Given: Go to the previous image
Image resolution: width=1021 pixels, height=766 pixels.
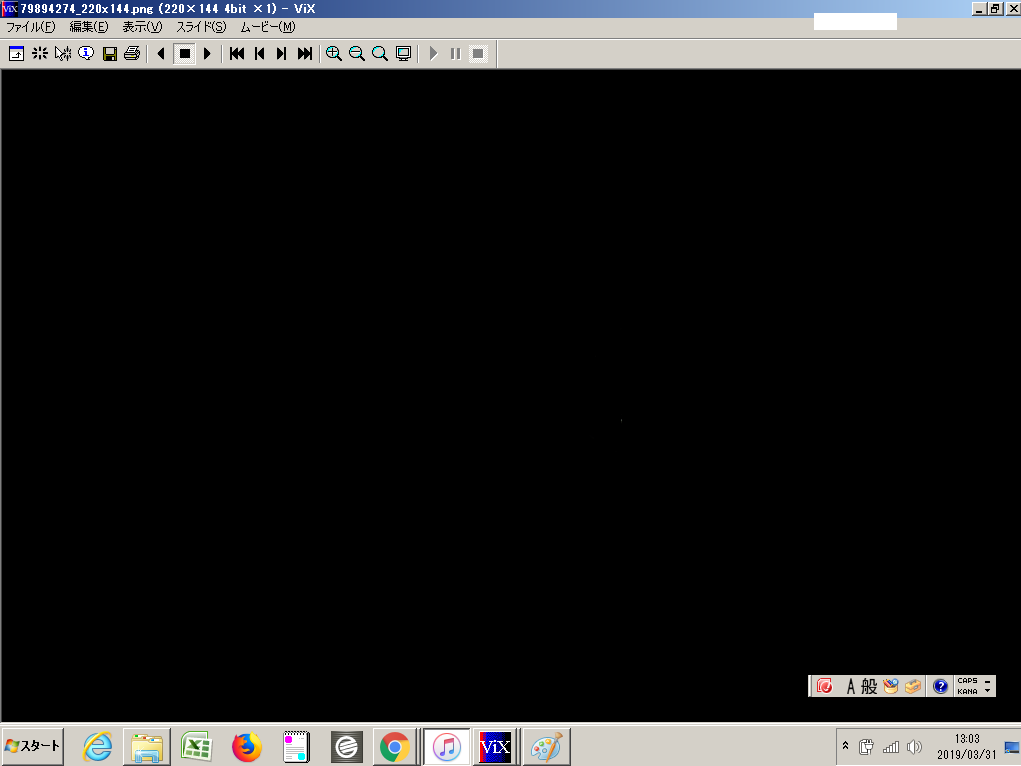Looking at the screenshot, I should point(259,53).
